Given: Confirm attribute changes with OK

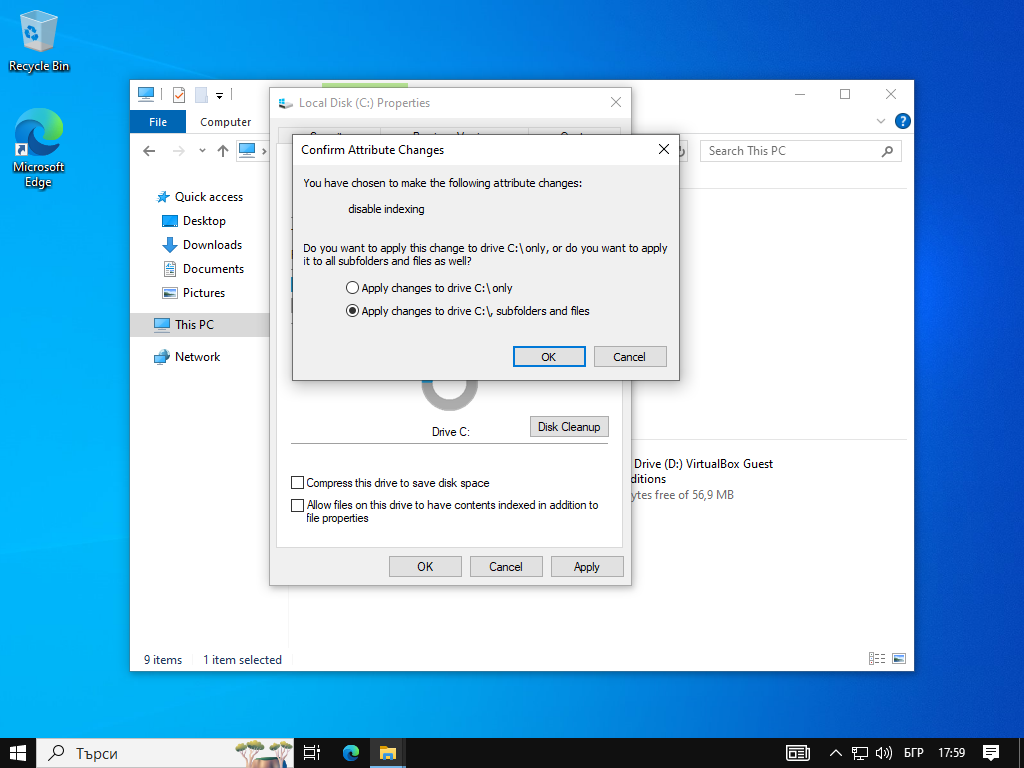Looking at the screenshot, I should (548, 357).
